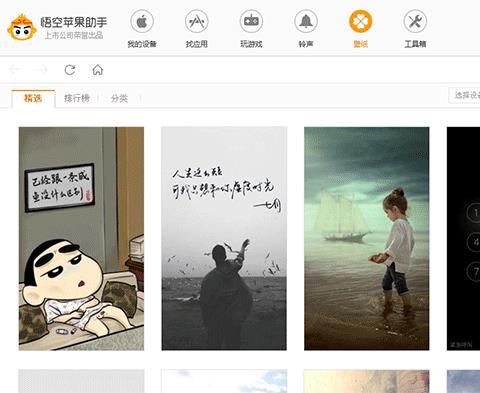Image resolution: width=480 pixels, height=393 pixels.
Task: Open the dark keypad wallpaper at right edge
Action: (463, 239)
